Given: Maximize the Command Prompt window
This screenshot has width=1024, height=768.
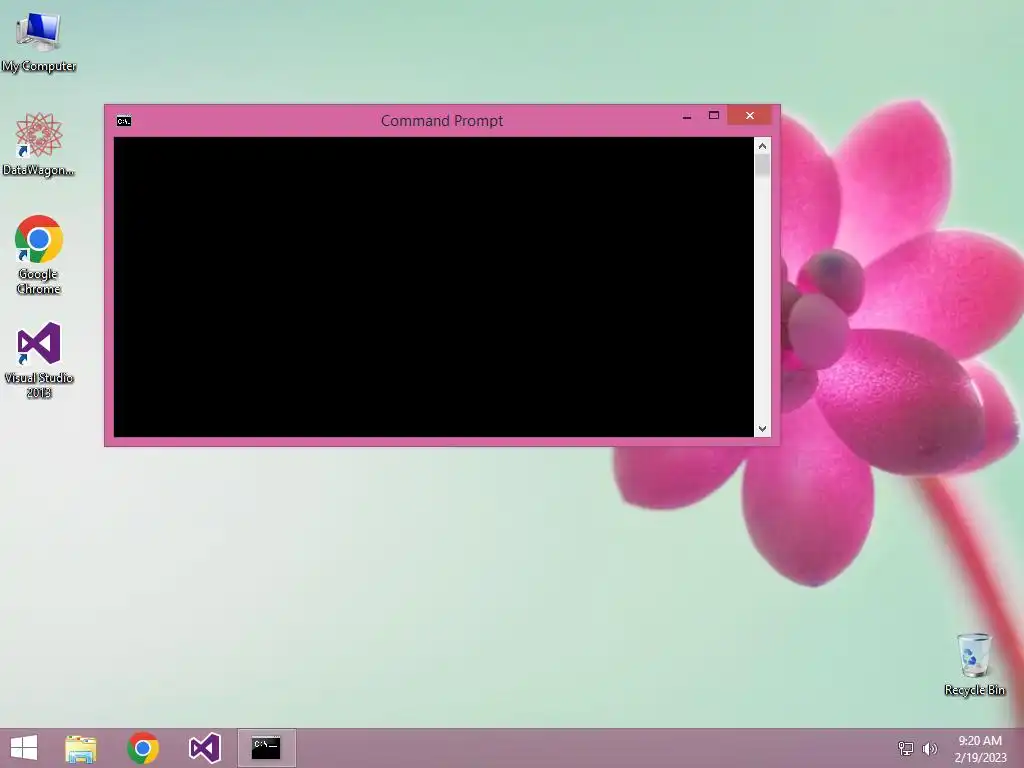Looking at the screenshot, I should click(714, 116).
